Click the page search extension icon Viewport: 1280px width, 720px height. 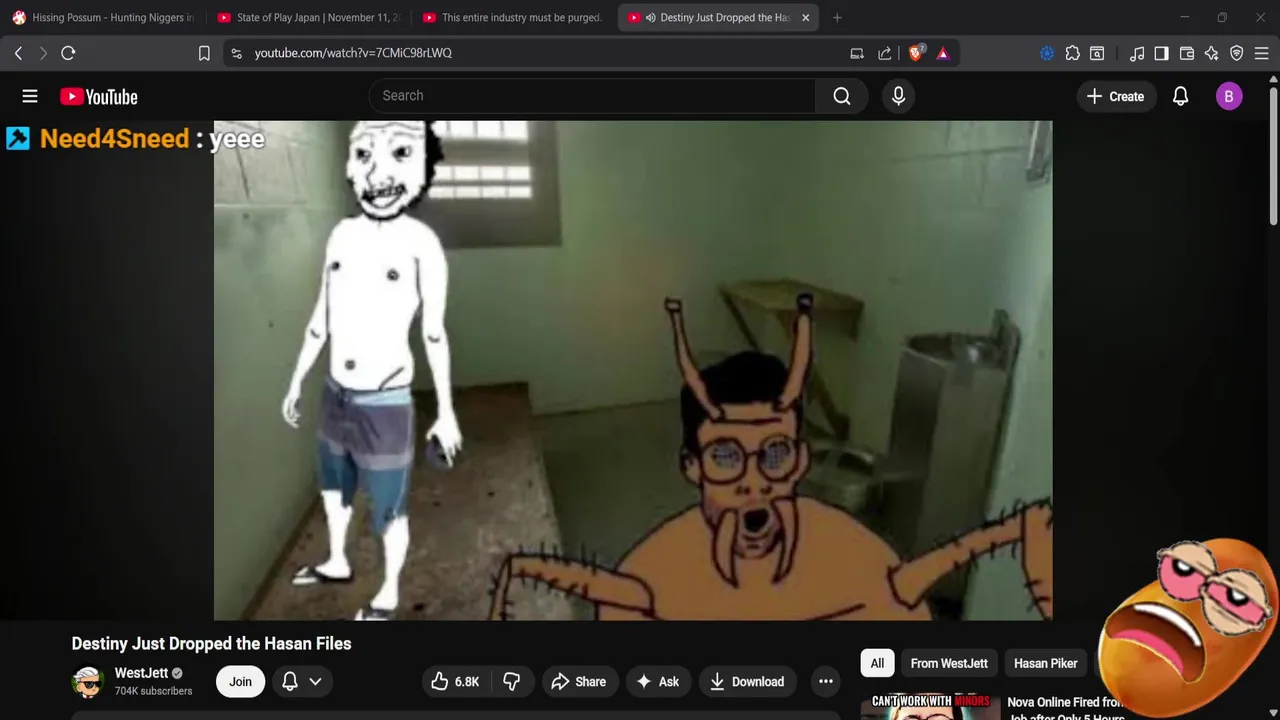pyautogui.click(x=1097, y=53)
